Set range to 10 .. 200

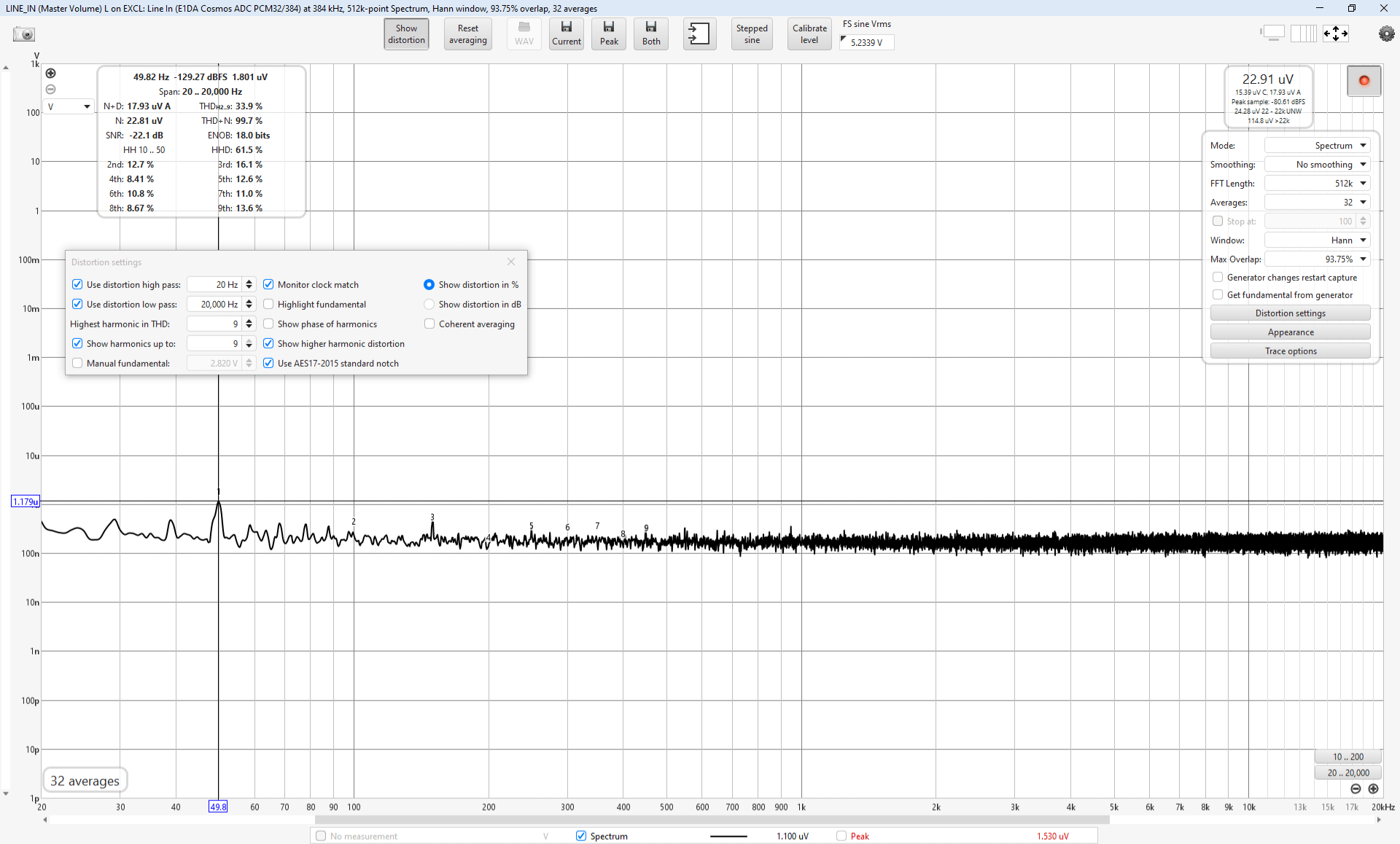1347,757
